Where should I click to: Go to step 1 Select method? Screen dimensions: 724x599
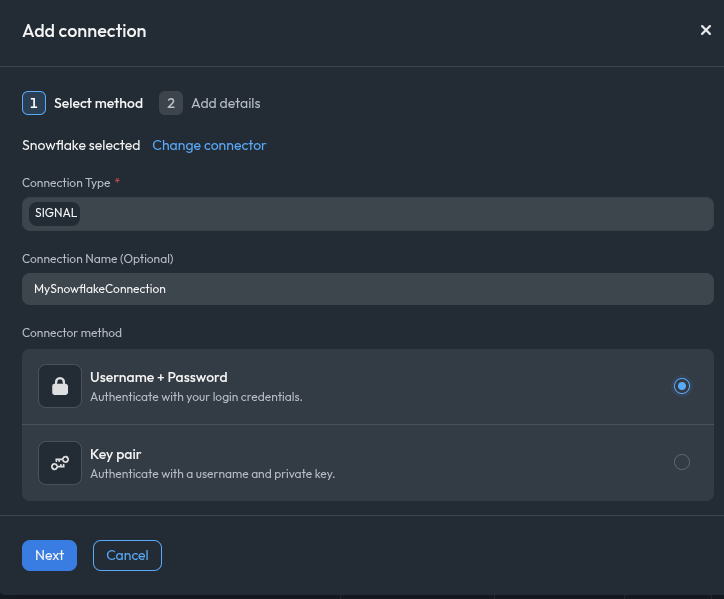click(83, 103)
